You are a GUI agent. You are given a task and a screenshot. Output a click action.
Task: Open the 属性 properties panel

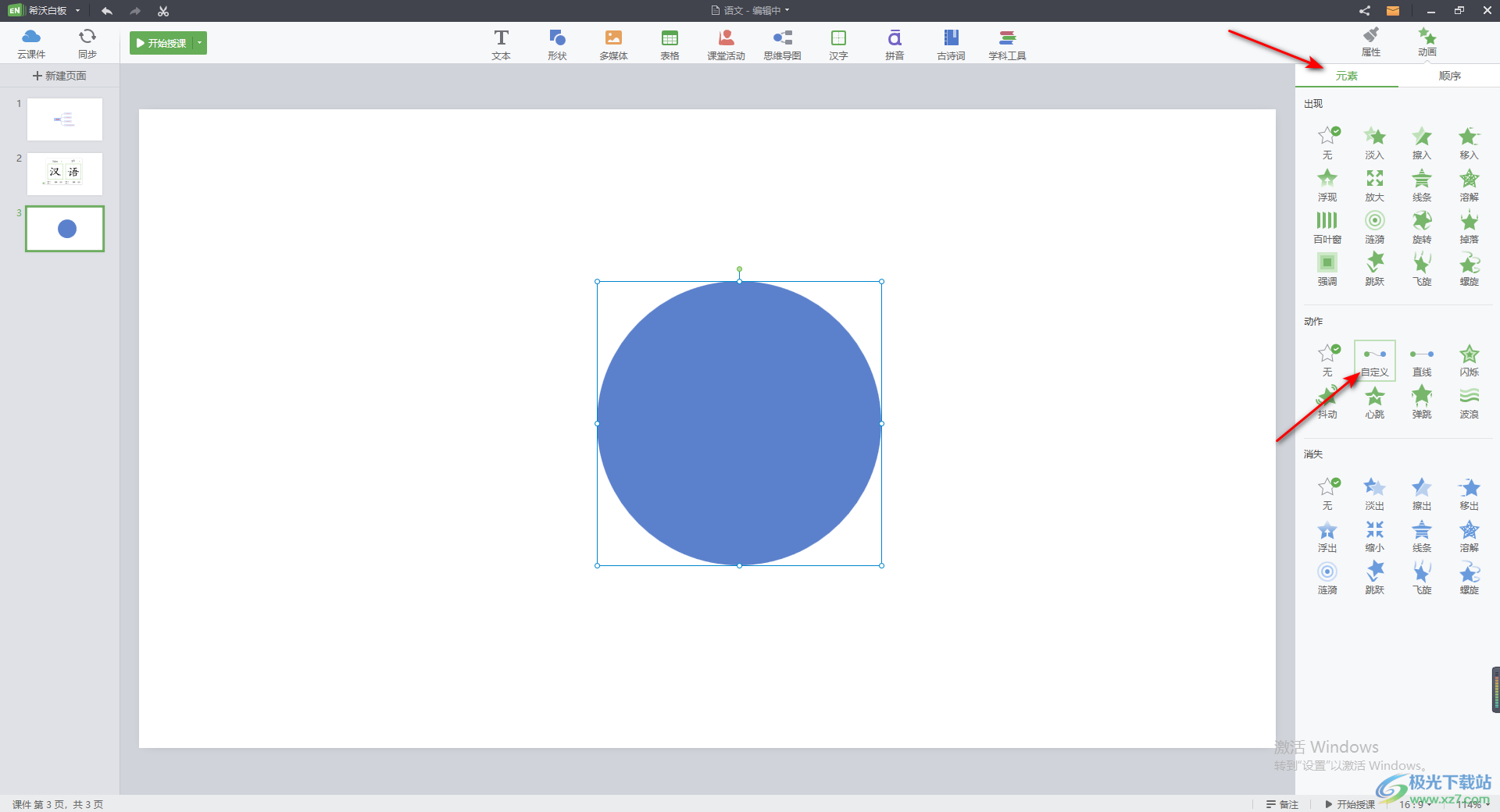(1371, 42)
